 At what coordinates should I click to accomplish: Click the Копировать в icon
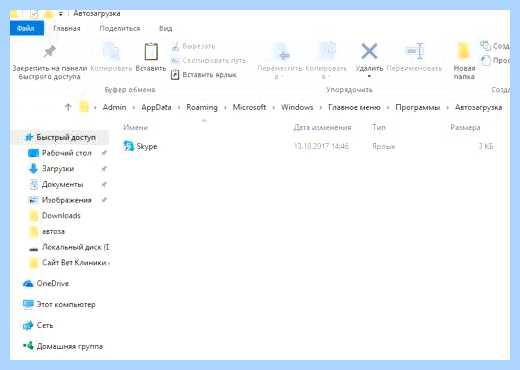point(327,51)
